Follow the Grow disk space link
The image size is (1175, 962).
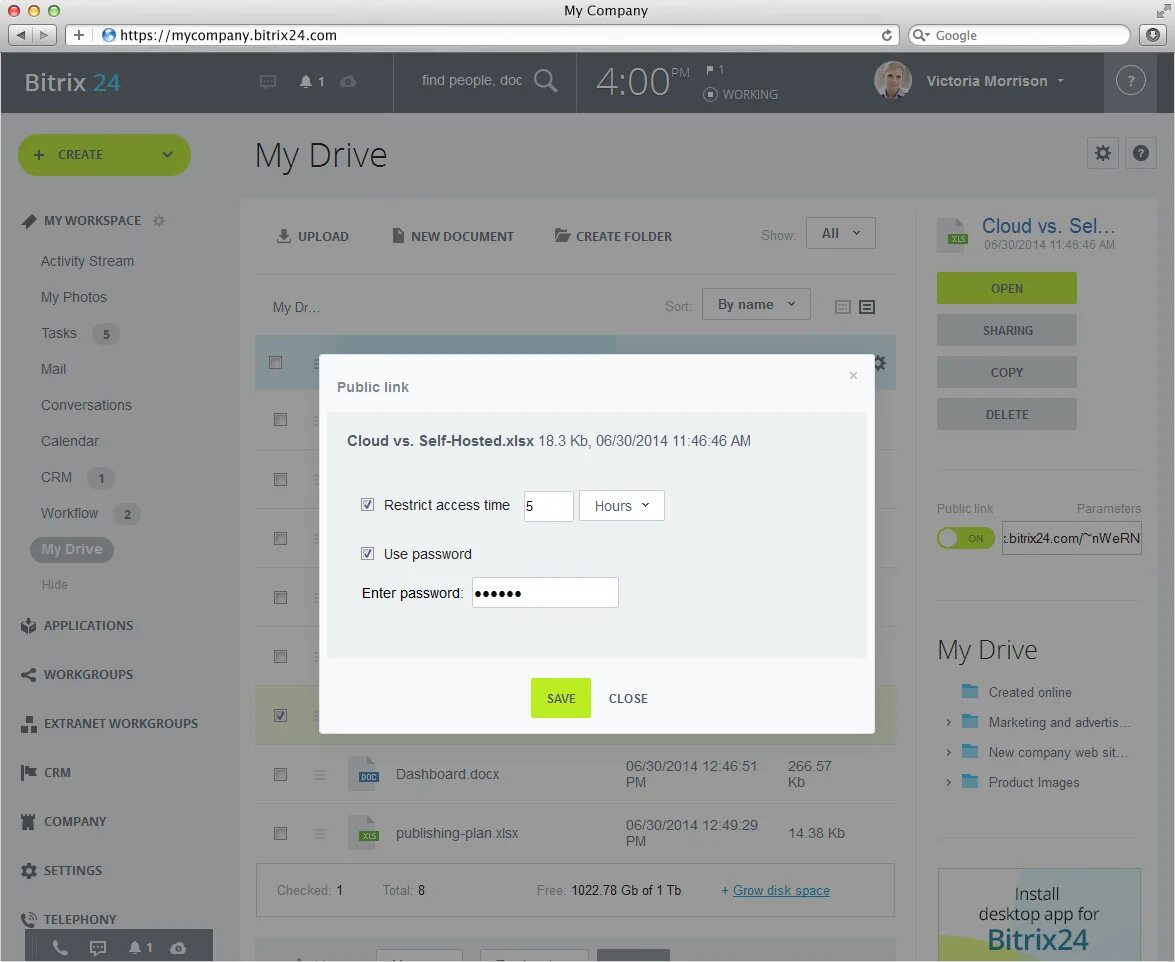click(x=781, y=890)
